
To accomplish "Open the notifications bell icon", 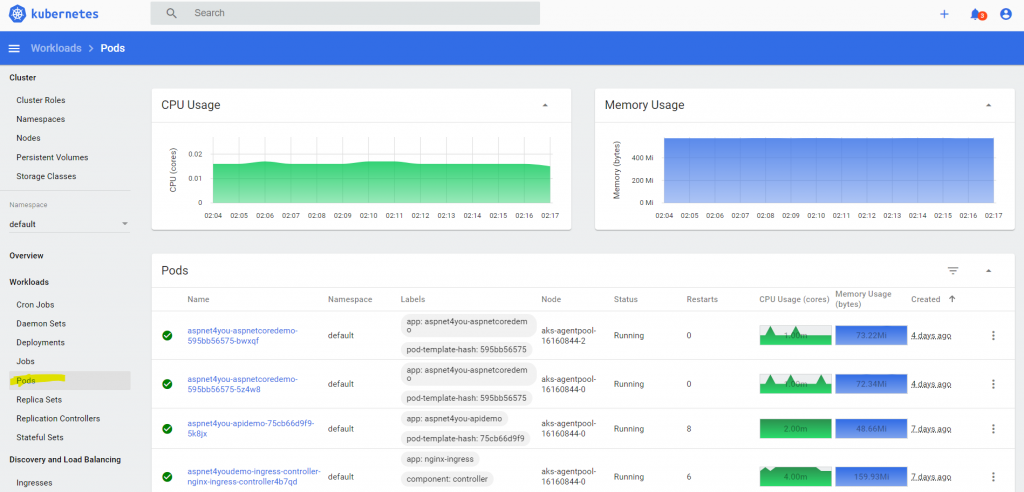I will [x=976, y=14].
